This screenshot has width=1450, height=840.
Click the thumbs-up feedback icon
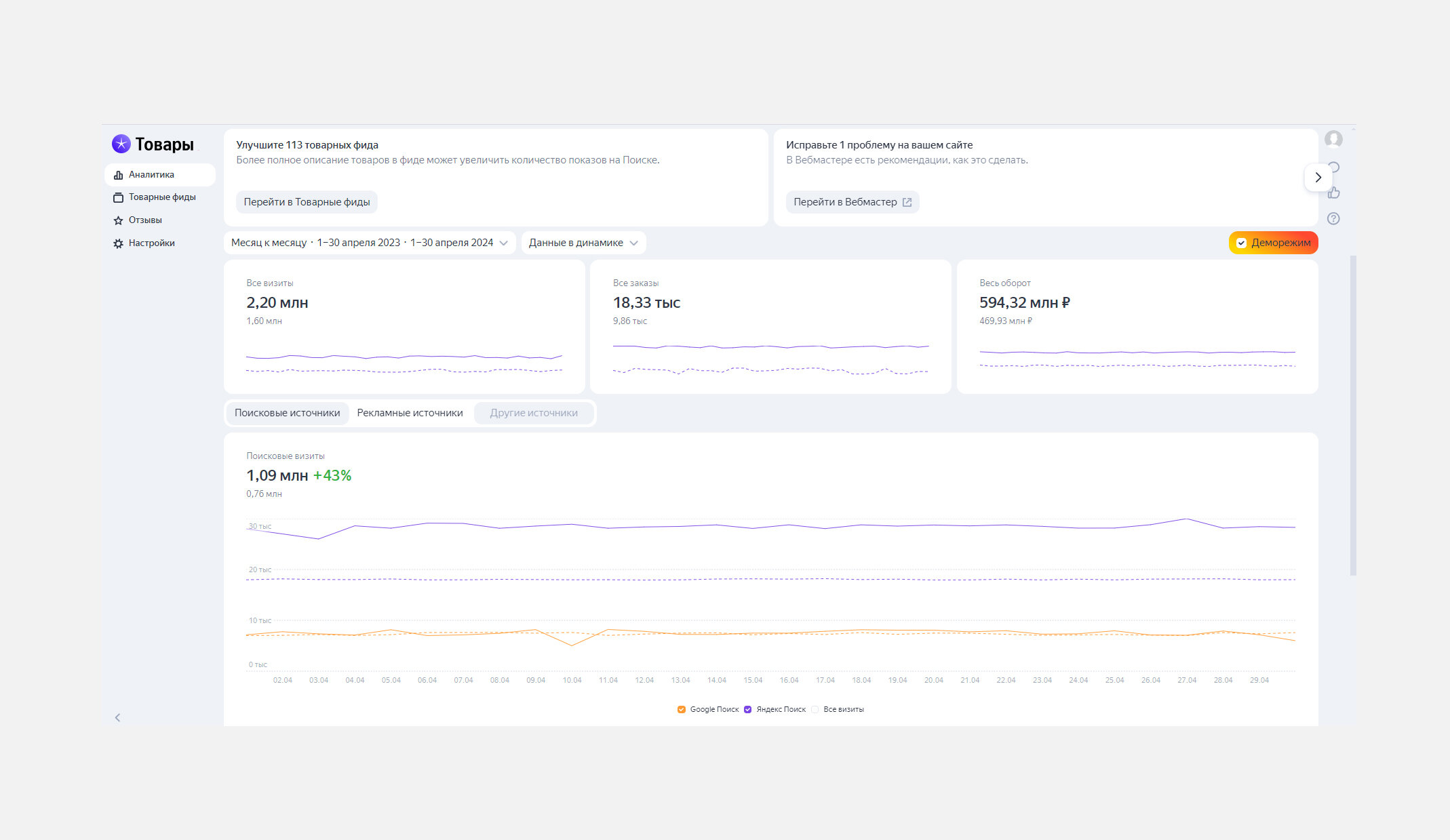(1333, 193)
